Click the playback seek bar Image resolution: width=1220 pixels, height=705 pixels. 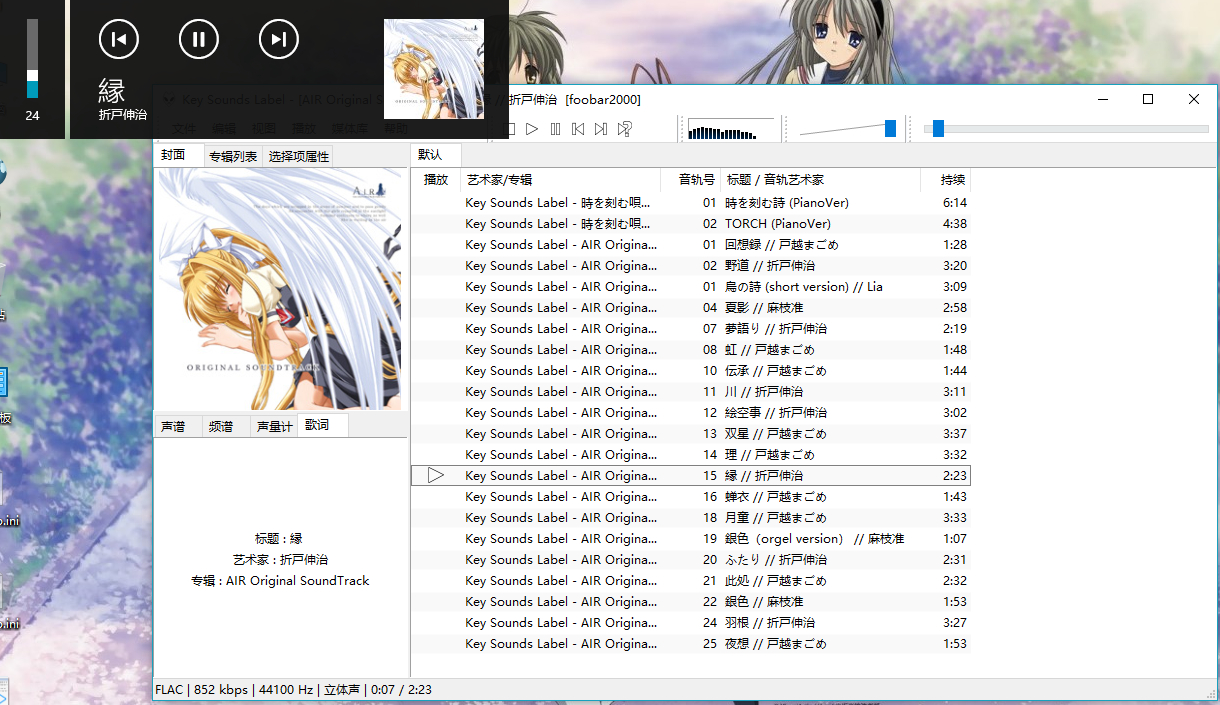(1066, 129)
